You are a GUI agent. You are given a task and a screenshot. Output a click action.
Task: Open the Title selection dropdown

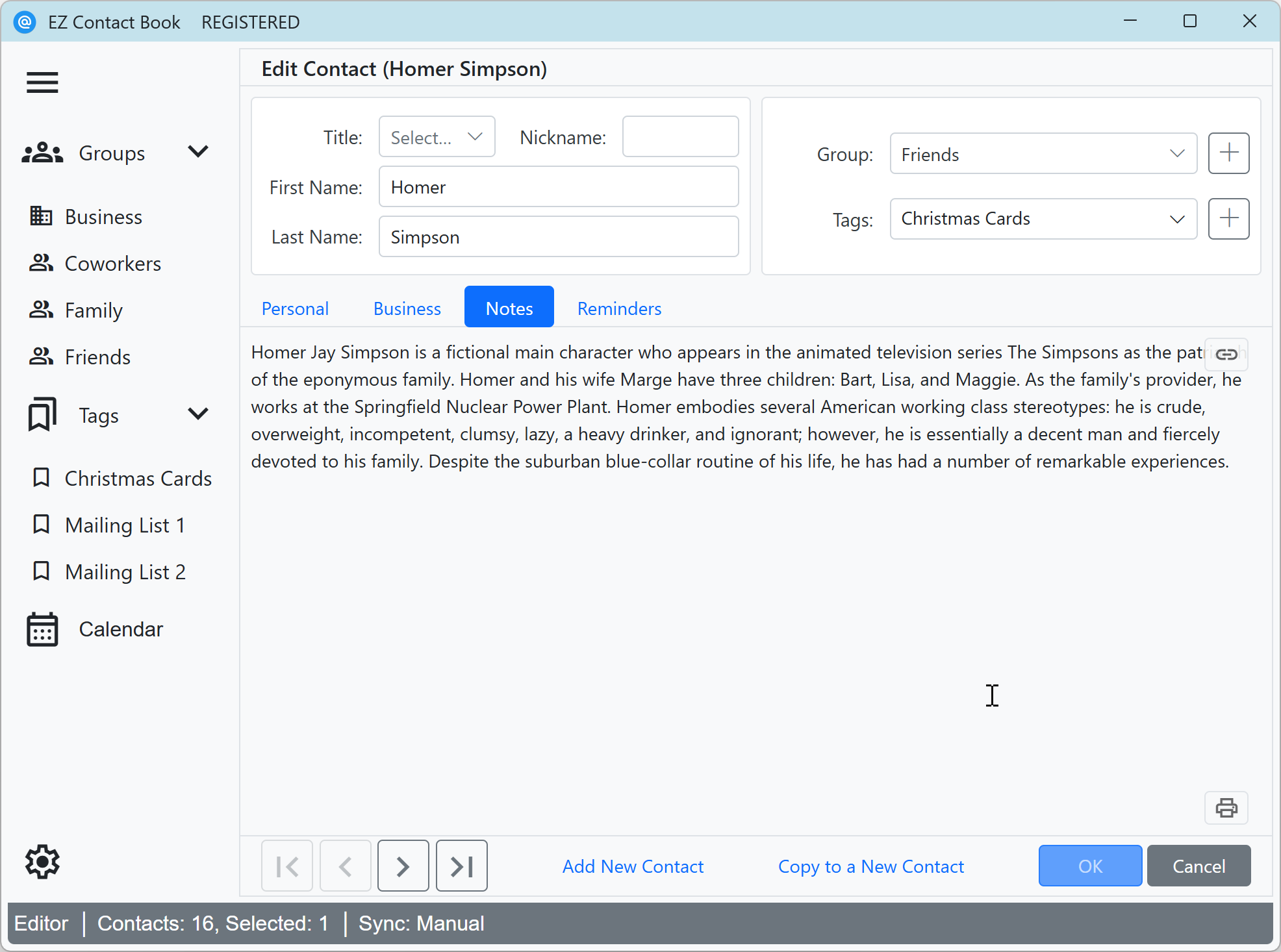coord(436,136)
